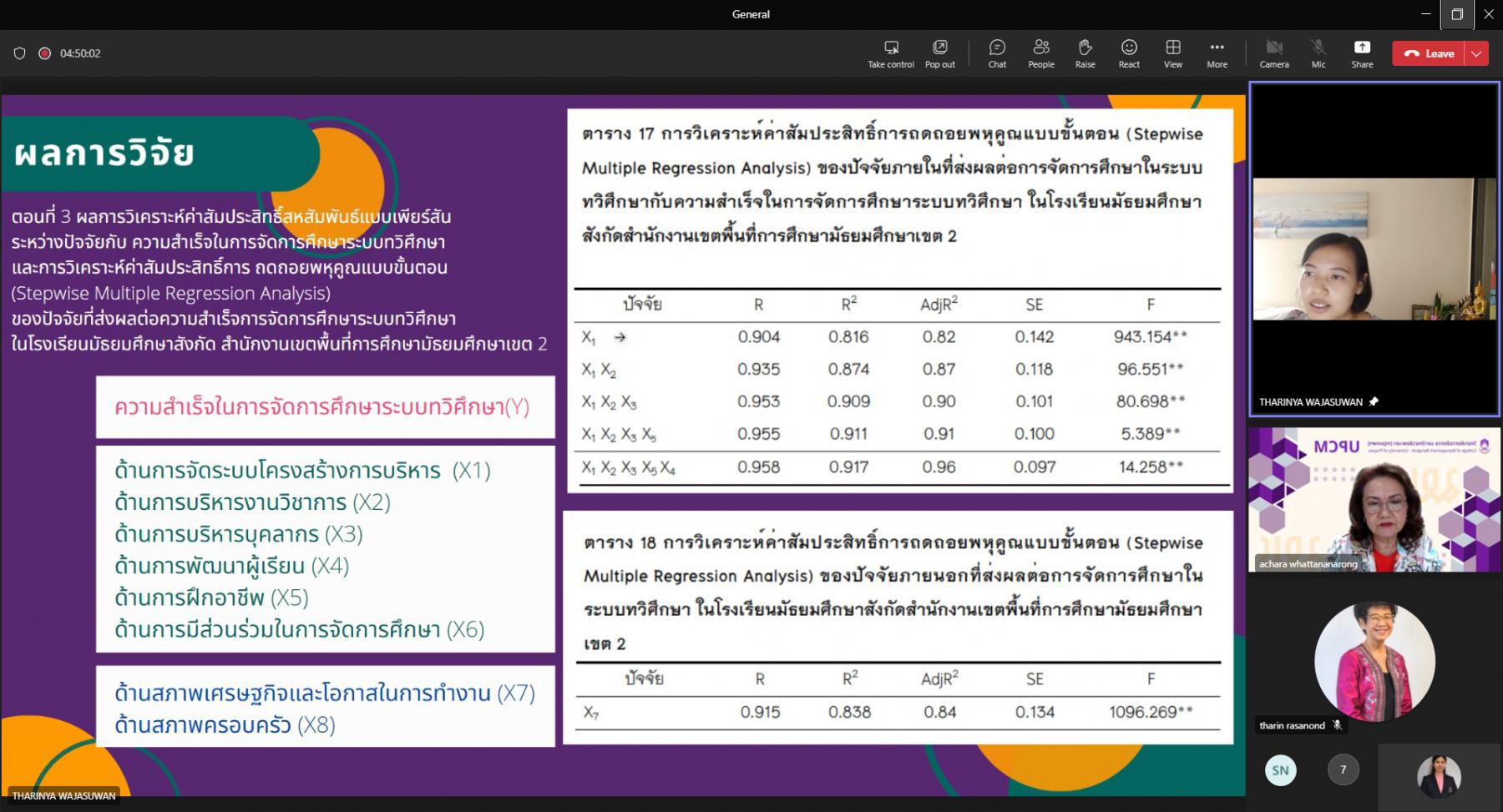1503x812 pixels.
Task: Share your screen content
Action: coord(1362,53)
